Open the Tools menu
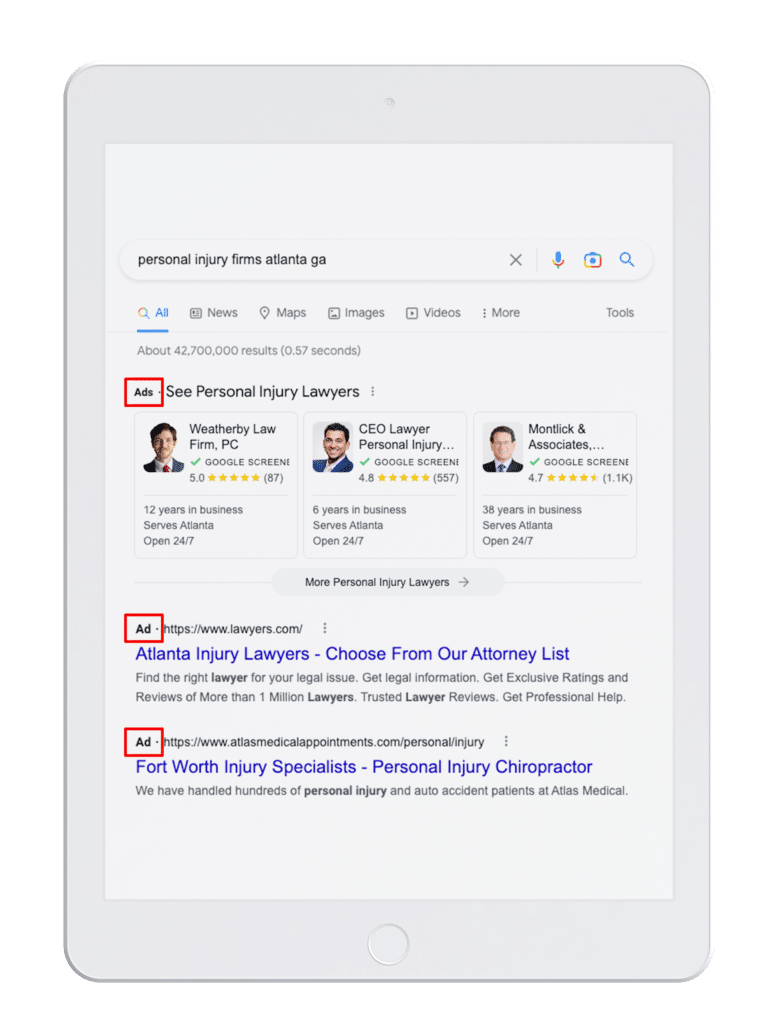 click(x=619, y=313)
